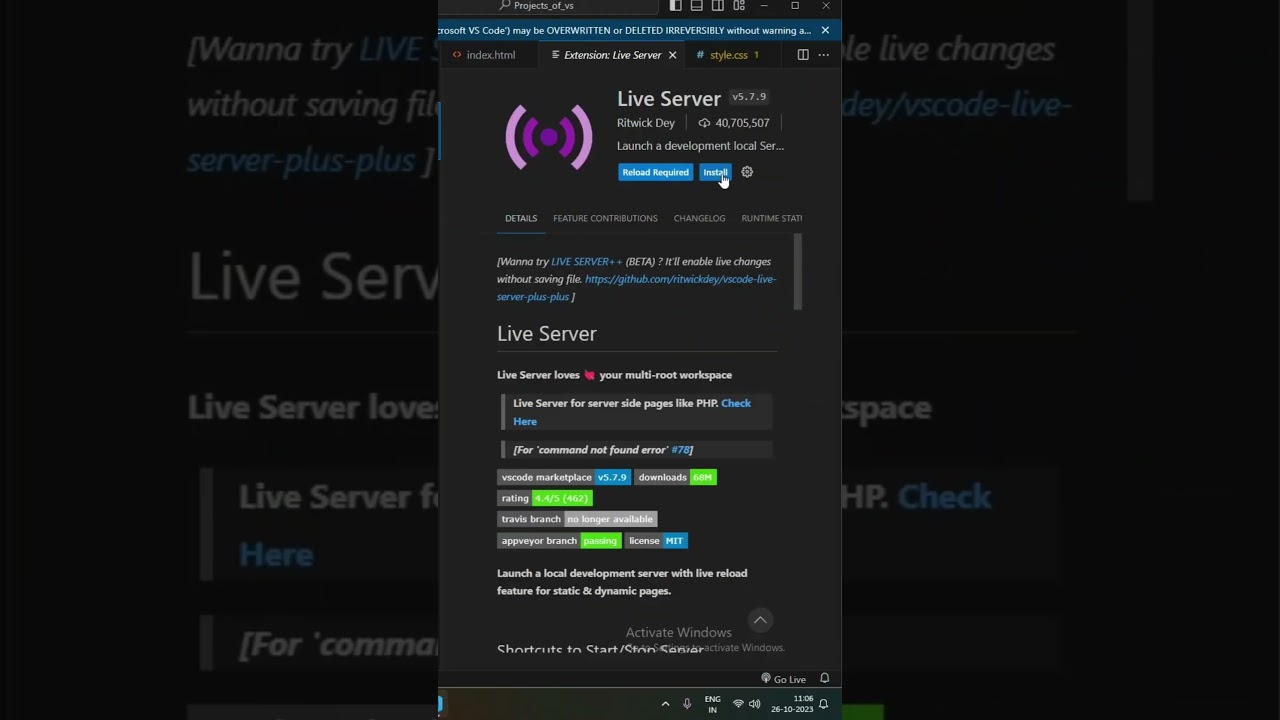Click the appveyor branch passing badge
Screen dimensions: 1280x720
(559, 541)
